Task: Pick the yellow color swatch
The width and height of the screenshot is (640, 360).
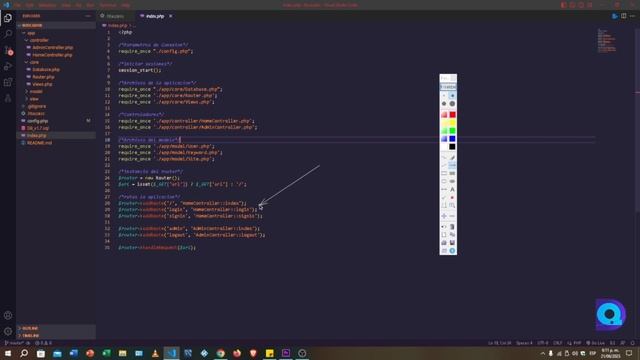Action: click(452, 122)
